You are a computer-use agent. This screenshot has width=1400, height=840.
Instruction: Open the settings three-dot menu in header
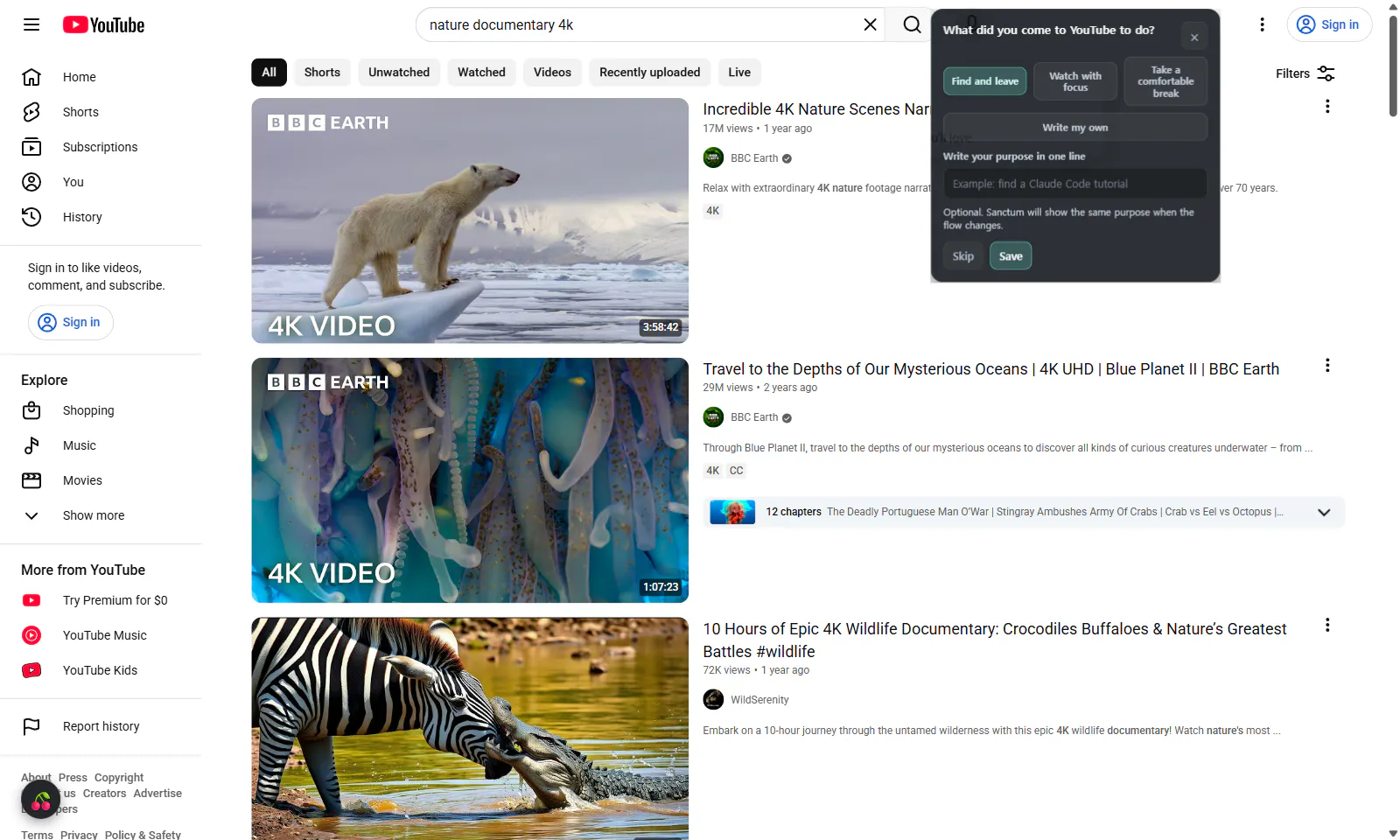click(x=1262, y=24)
